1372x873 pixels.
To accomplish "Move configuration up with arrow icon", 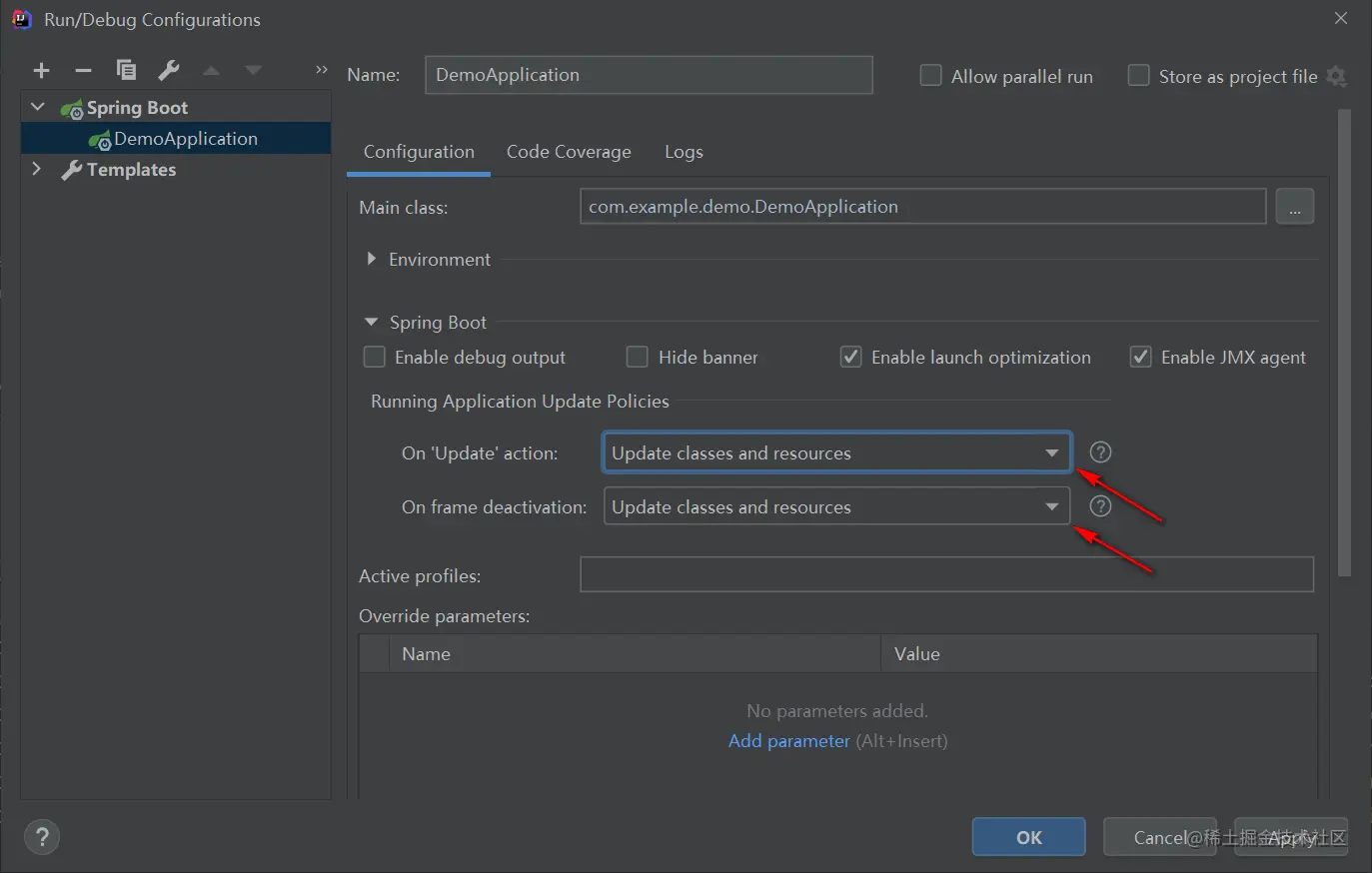I will (211, 70).
